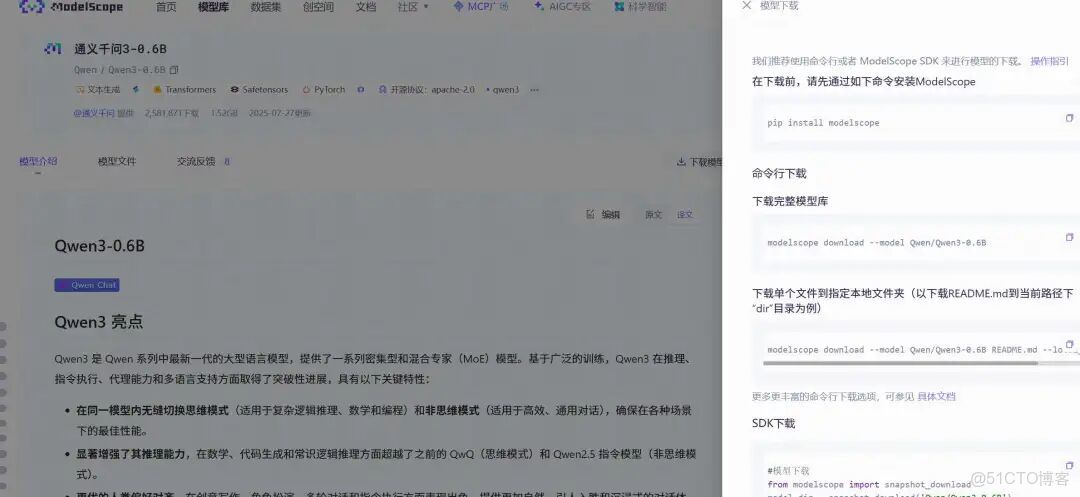Click the Qwen3 亮点 heading
1080x497 pixels.
pyautogui.click(x=98, y=322)
